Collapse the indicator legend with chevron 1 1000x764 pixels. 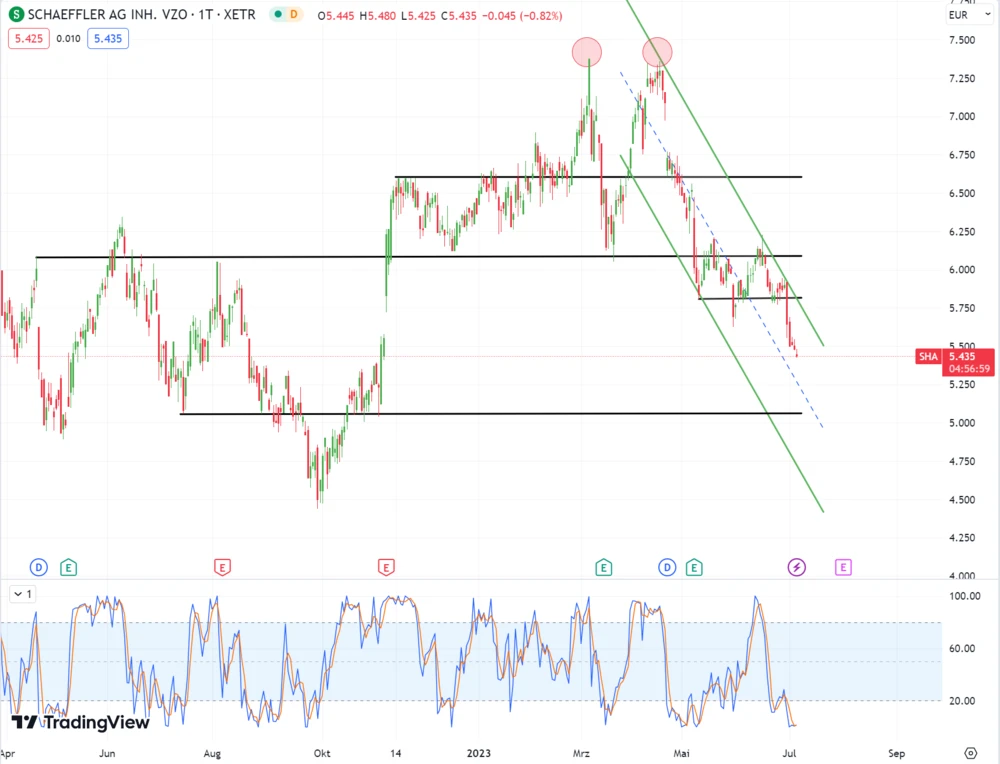click(x=23, y=594)
